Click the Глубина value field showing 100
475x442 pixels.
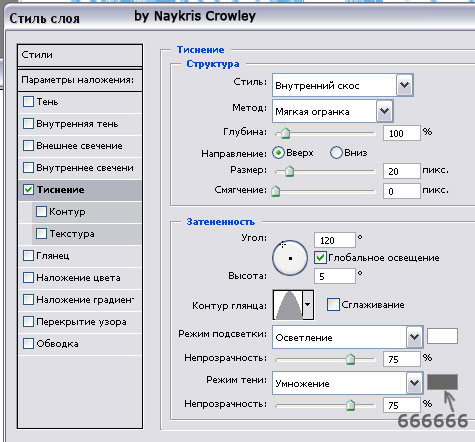pos(402,133)
